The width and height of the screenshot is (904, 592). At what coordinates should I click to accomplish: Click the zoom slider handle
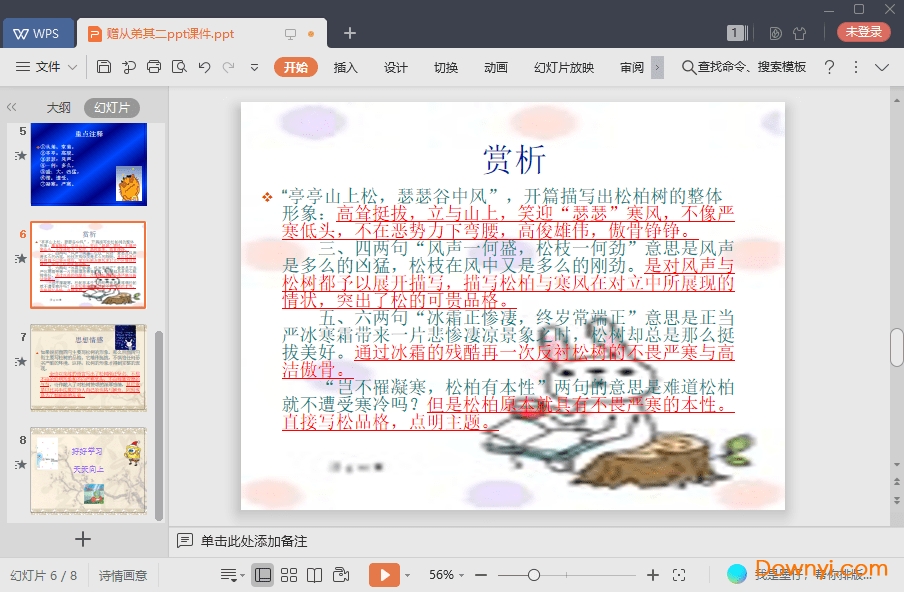click(534, 575)
